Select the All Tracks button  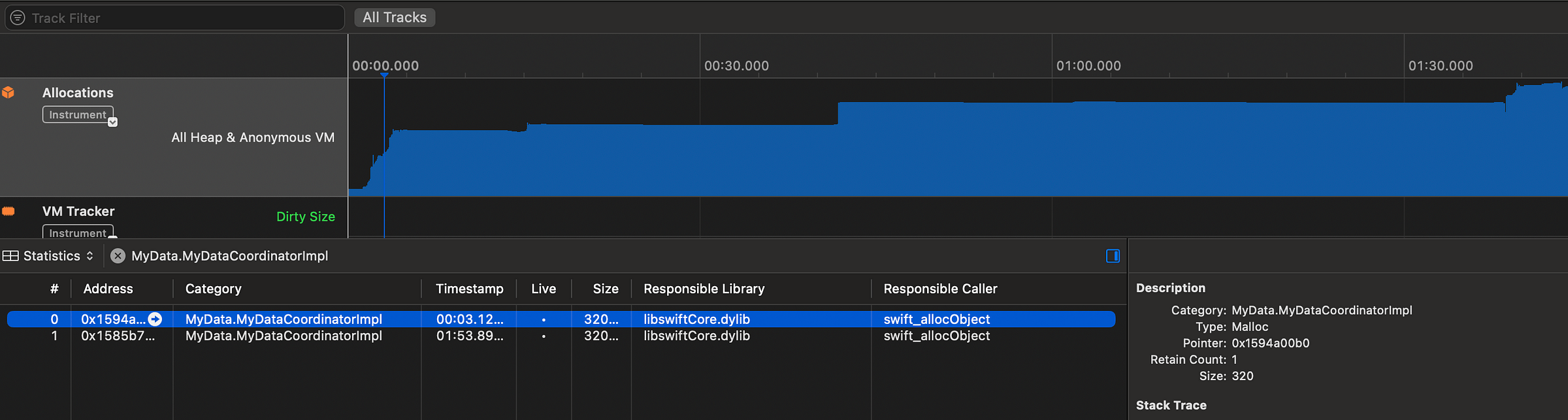point(395,18)
